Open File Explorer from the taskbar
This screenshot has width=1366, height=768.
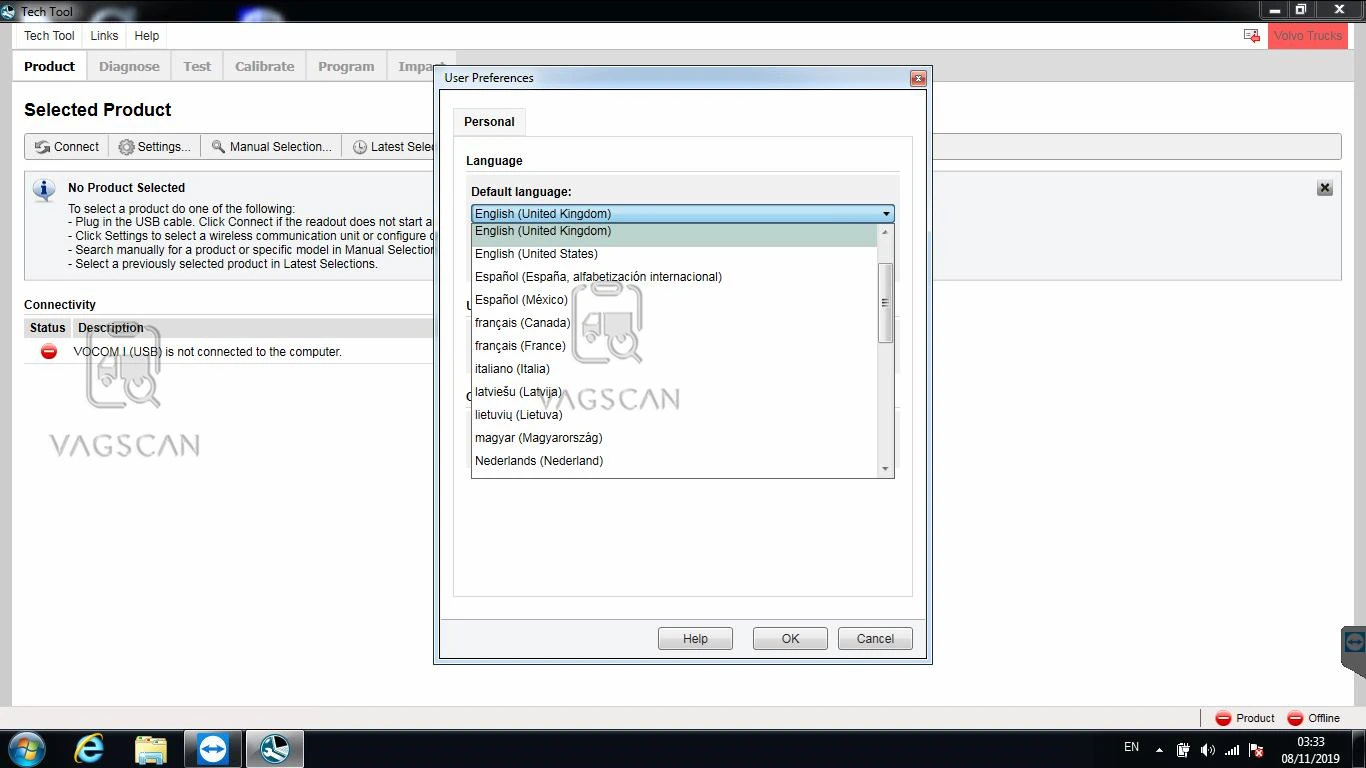click(x=151, y=748)
